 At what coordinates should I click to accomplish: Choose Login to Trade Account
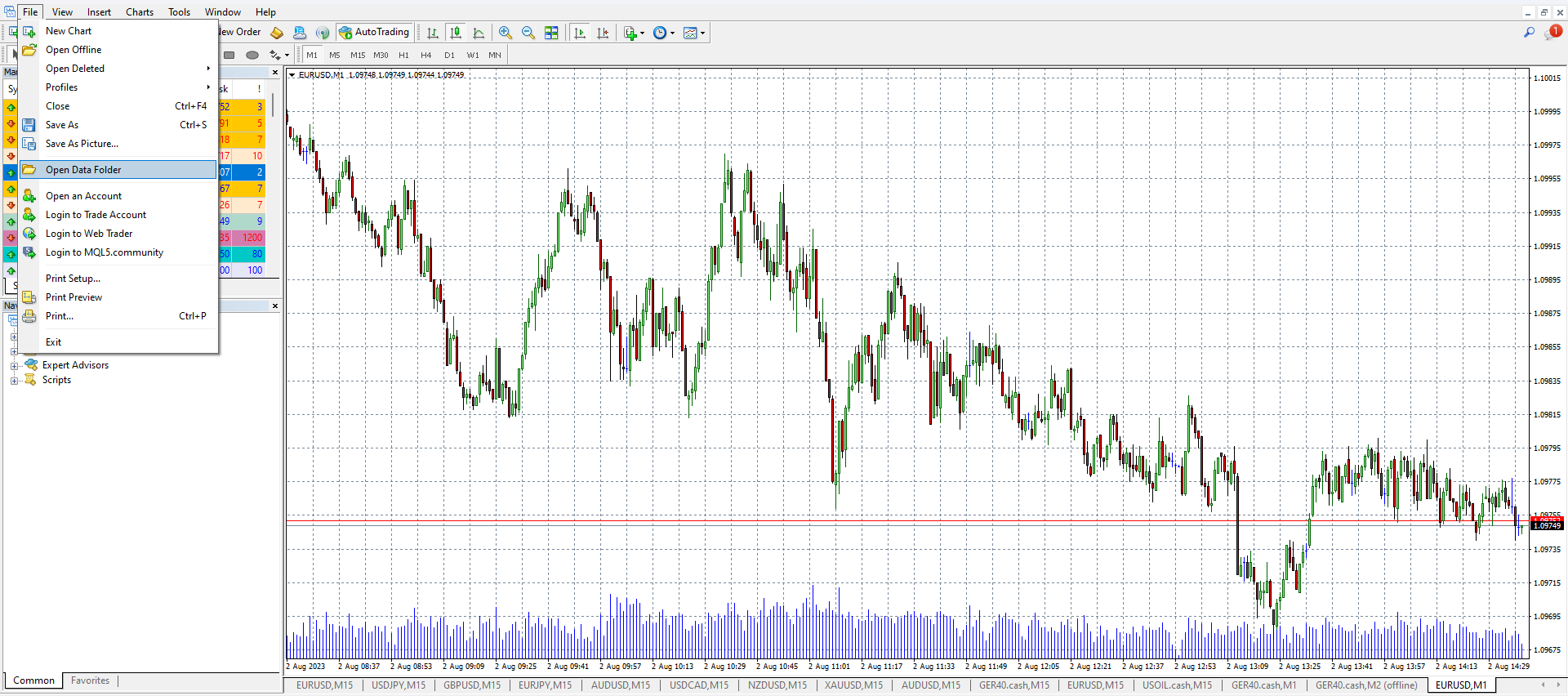118,215
